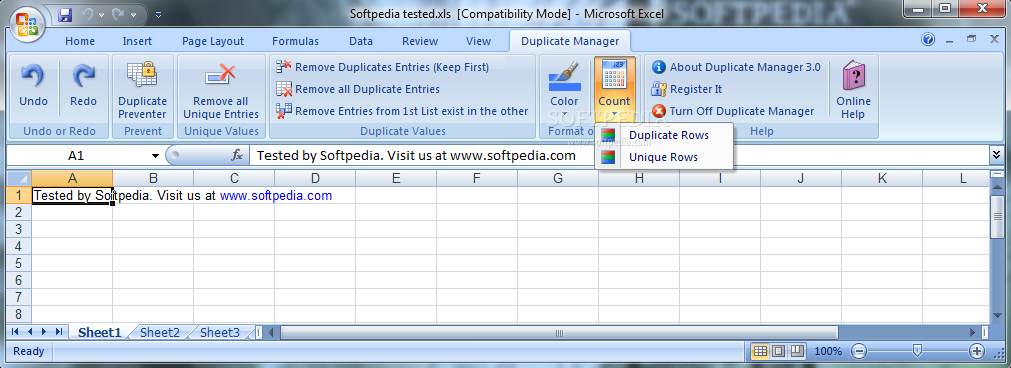
Task: Click the 100% zoom level
Action: (x=828, y=351)
